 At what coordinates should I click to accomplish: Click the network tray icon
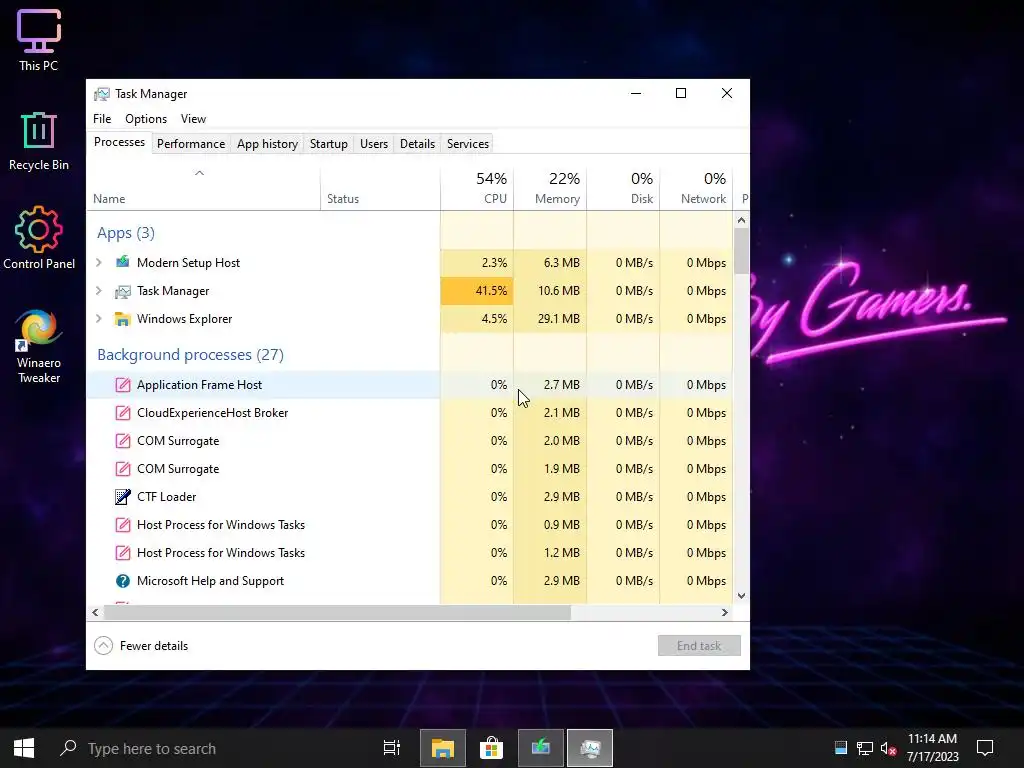tap(865, 748)
